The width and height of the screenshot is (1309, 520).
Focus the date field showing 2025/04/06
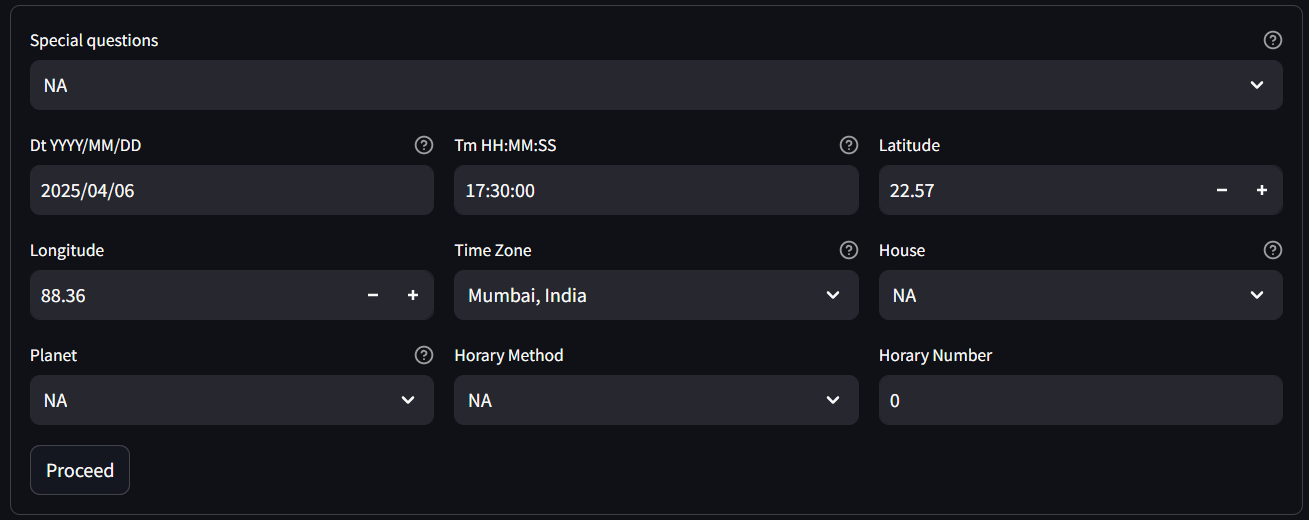click(232, 190)
